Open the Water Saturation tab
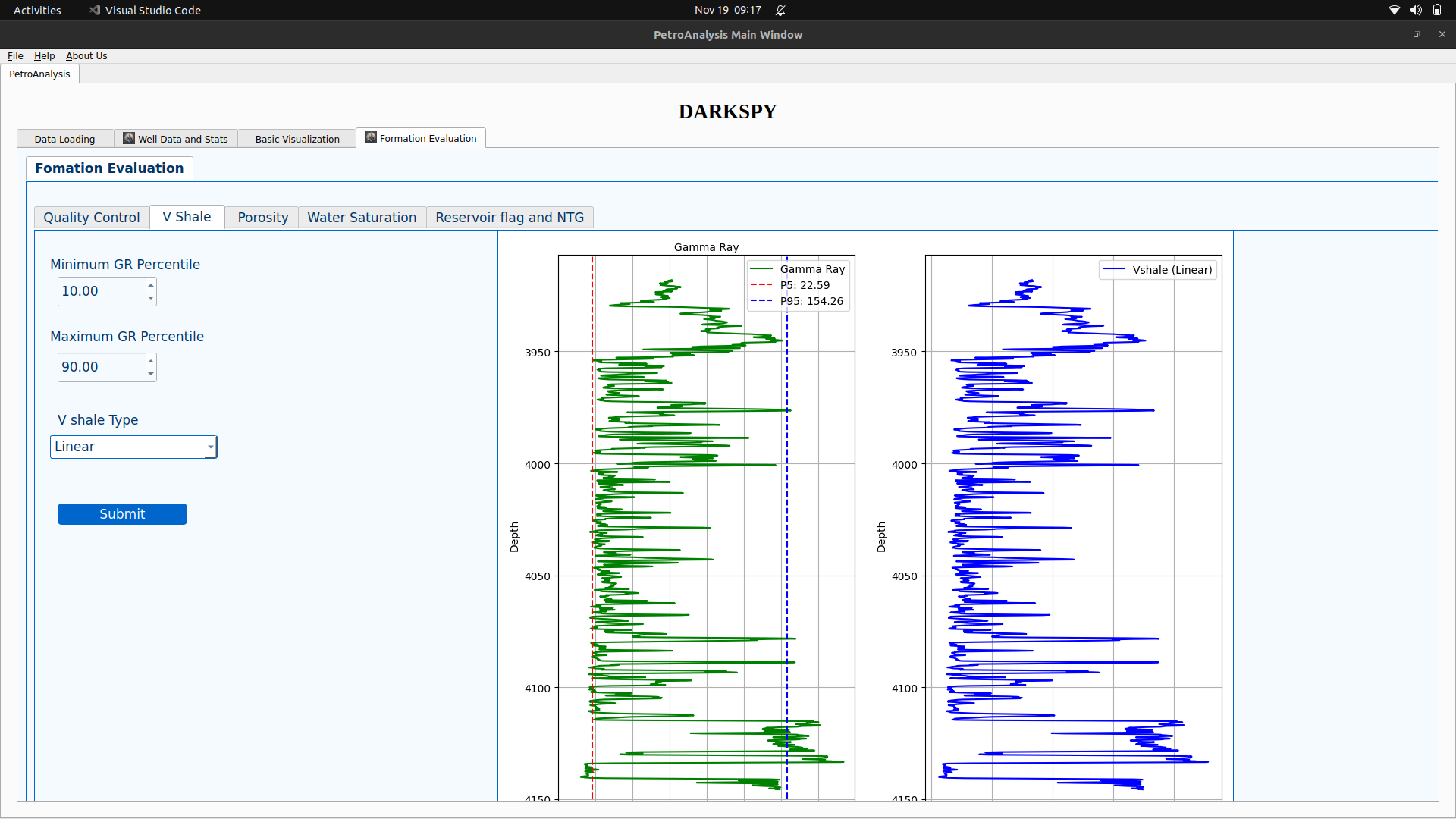Image resolution: width=1456 pixels, height=819 pixels. [362, 217]
